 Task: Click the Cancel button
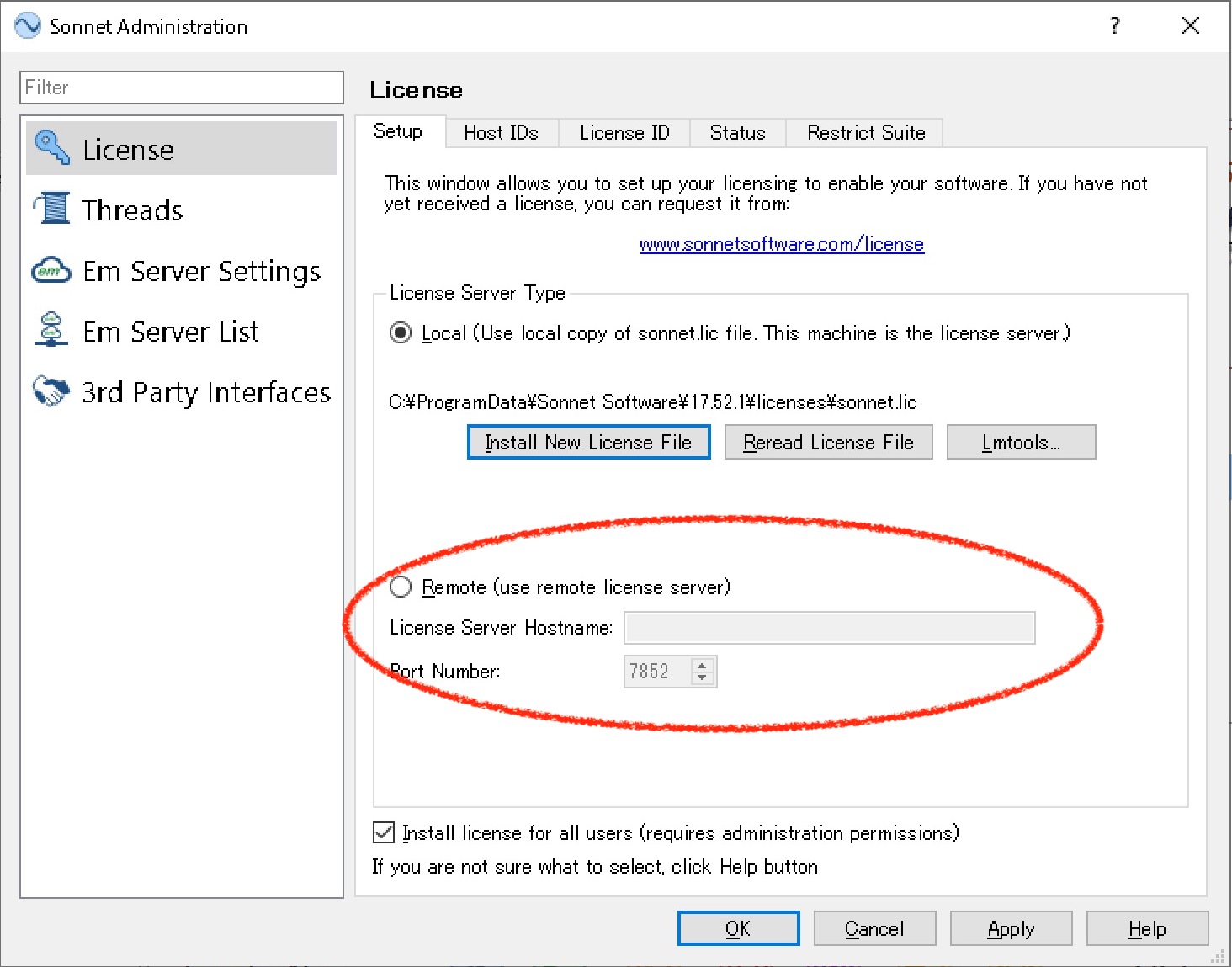pyautogui.click(x=874, y=928)
